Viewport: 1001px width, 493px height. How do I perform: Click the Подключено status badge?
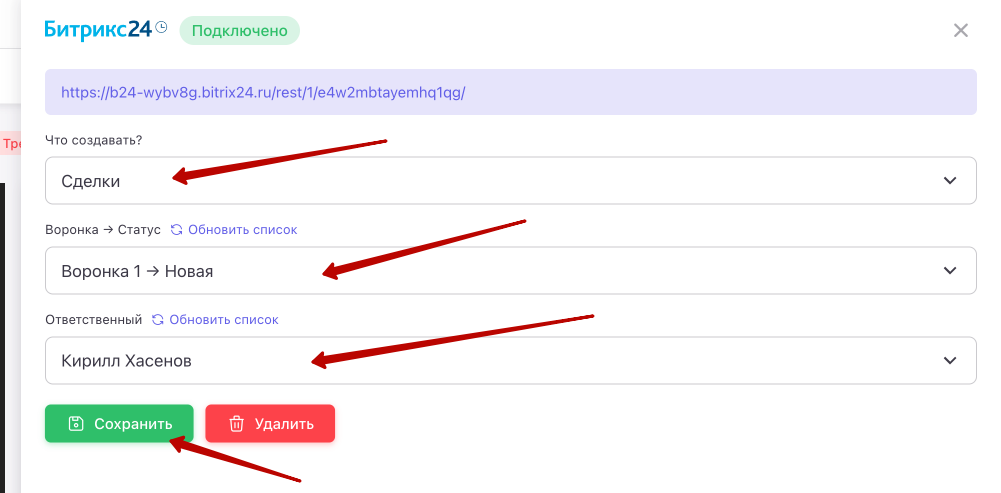tap(239, 31)
